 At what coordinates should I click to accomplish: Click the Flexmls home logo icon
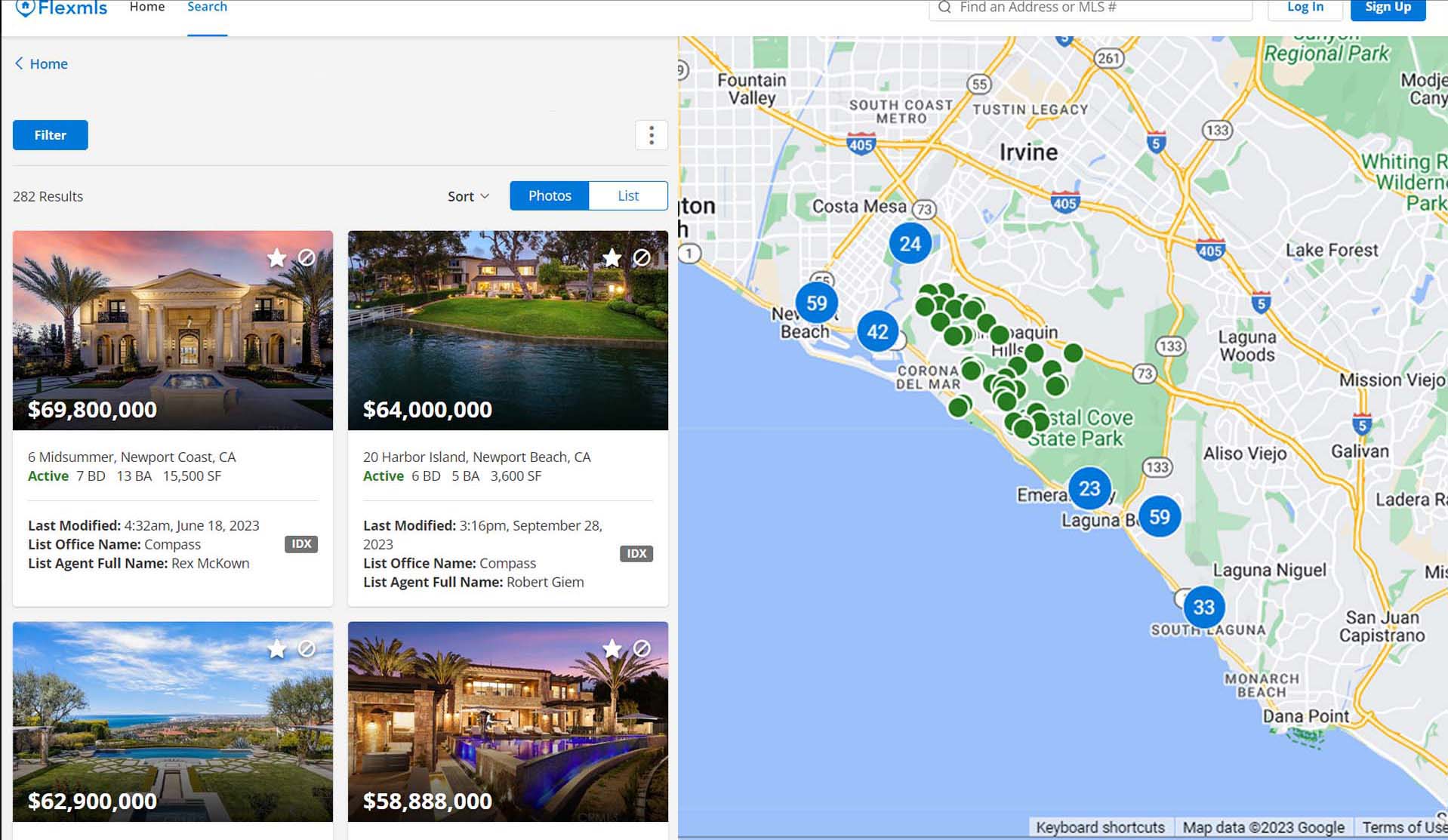pyautogui.click(x=28, y=8)
